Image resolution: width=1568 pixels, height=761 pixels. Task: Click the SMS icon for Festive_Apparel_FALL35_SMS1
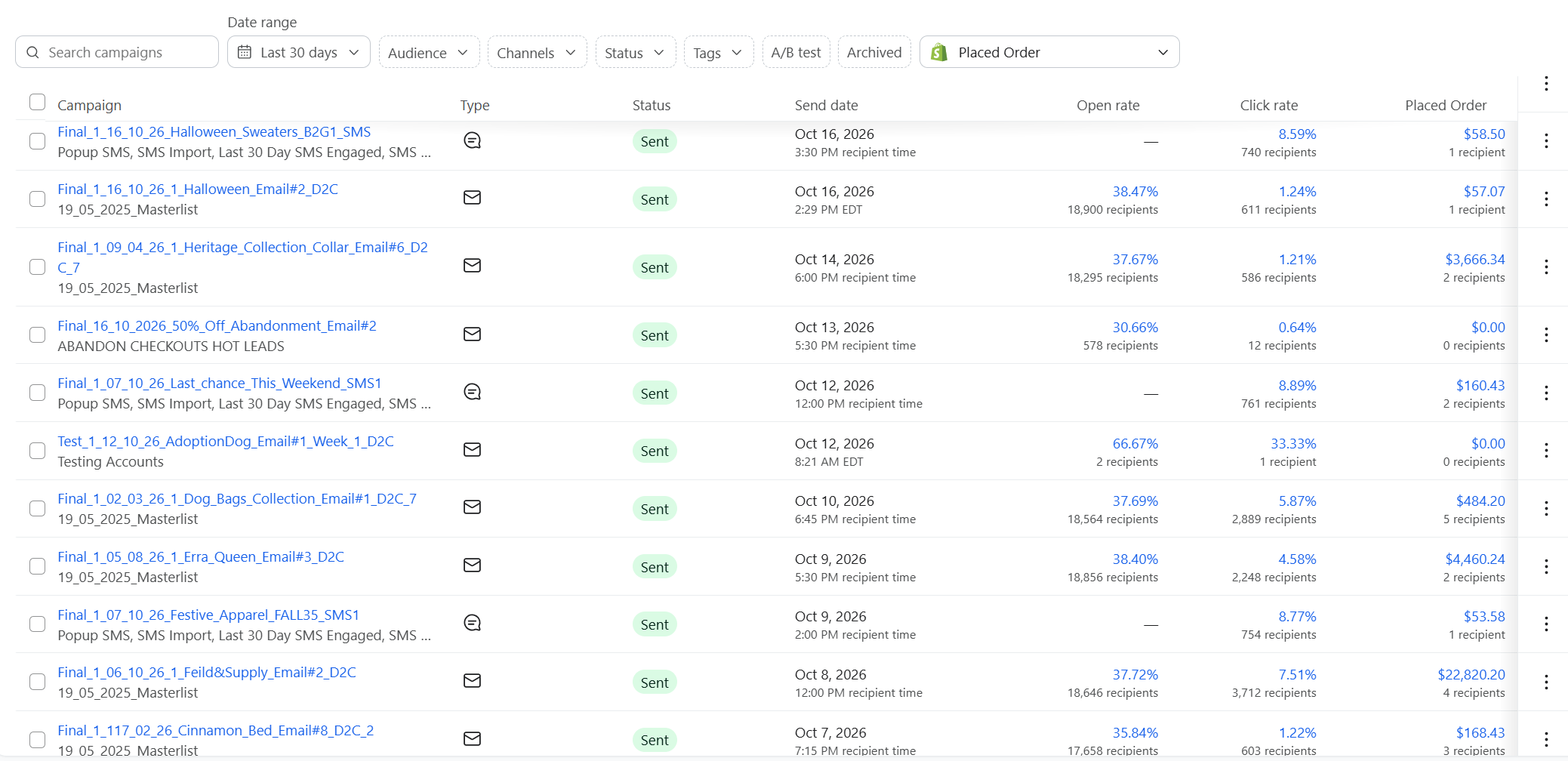[472, 623]
